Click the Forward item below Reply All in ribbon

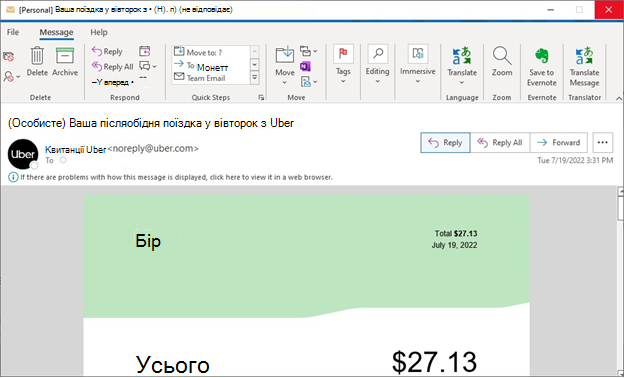click(x=112, y=82)
